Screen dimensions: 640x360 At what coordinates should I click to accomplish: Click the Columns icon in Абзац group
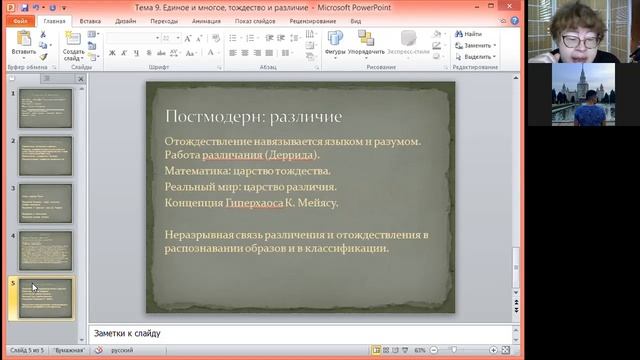(286, 53)
